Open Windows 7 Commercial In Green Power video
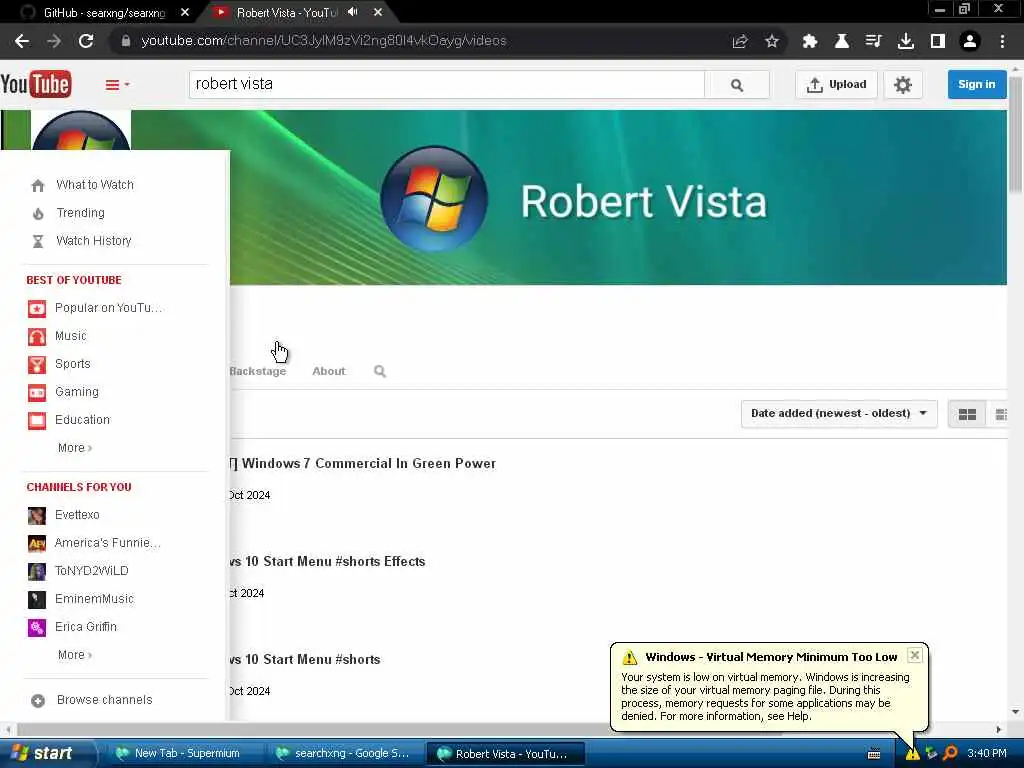Viewport: 1024px width, 768px height. [x=363, y=463]
